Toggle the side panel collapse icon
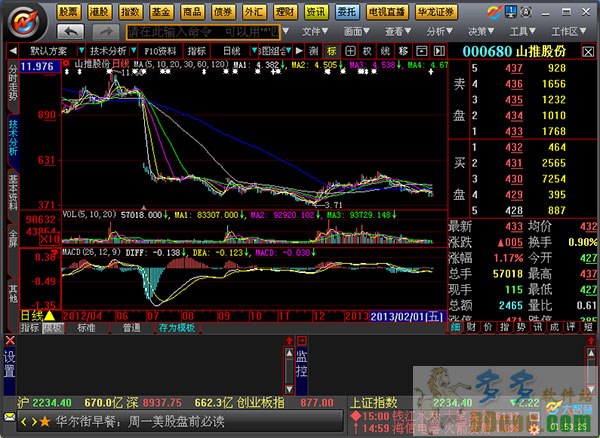 pos(439,51)
